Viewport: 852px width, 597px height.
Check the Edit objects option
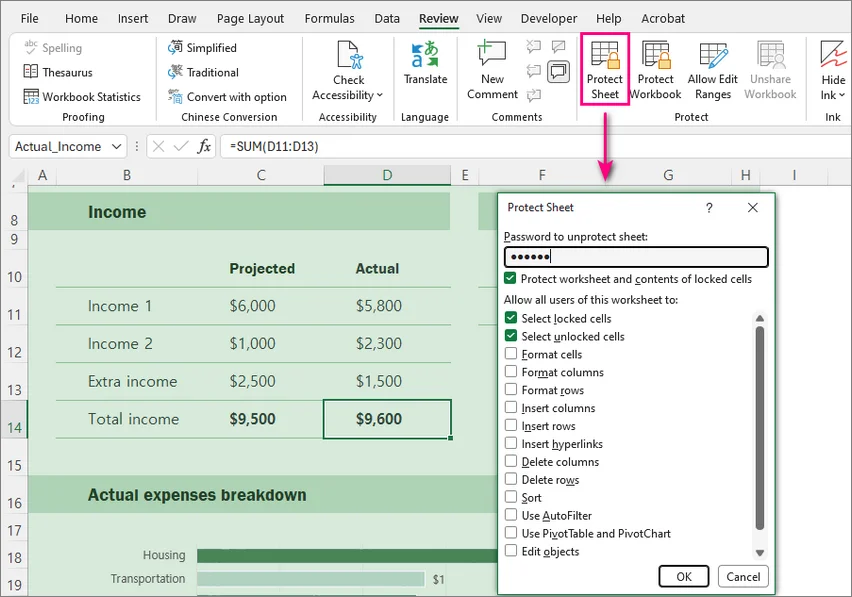click(x=511, y=551)
